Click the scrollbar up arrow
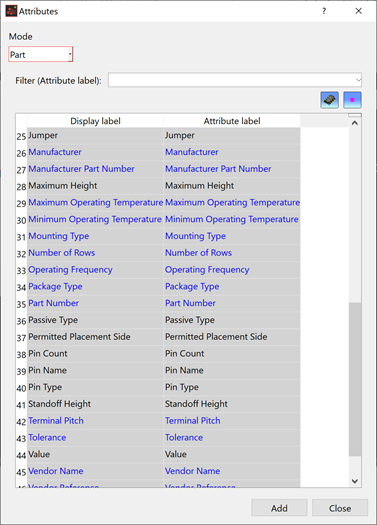 point(355,123)
